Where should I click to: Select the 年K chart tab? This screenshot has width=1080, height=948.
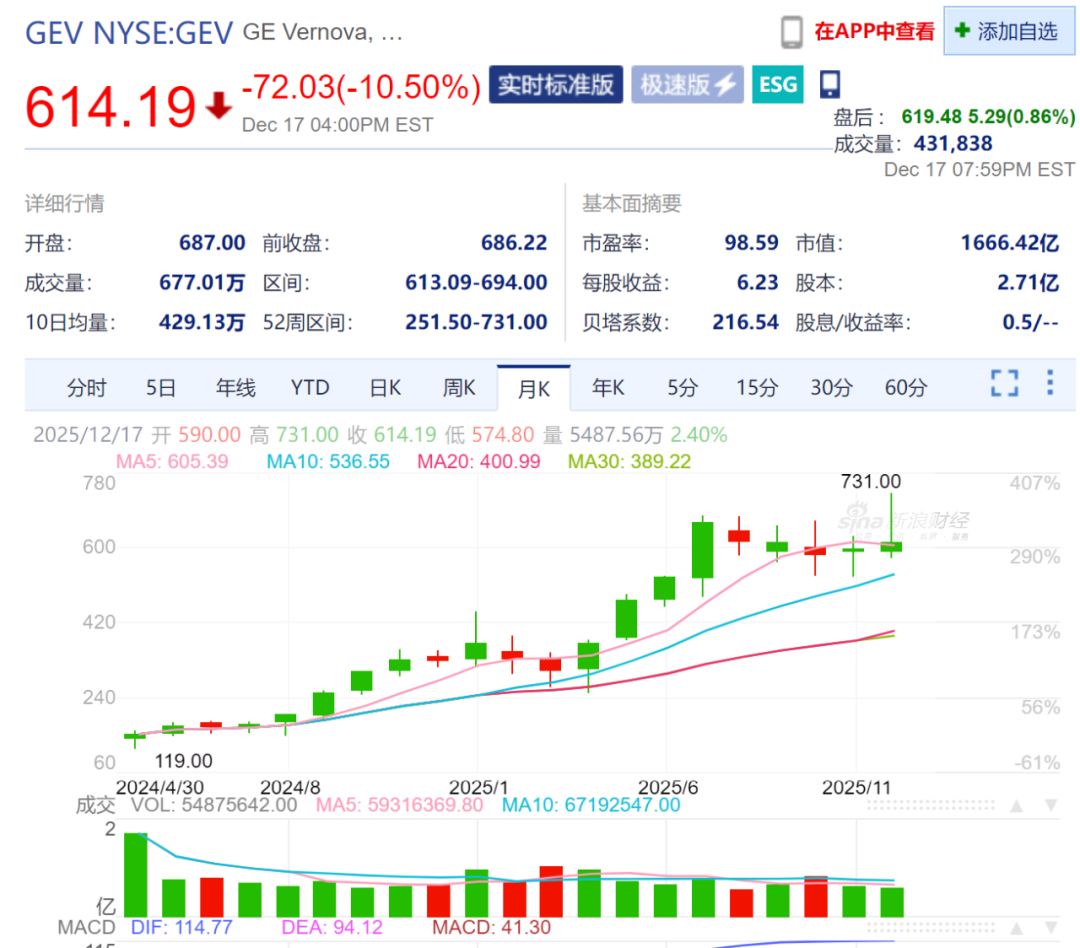[x=608, y=388]
